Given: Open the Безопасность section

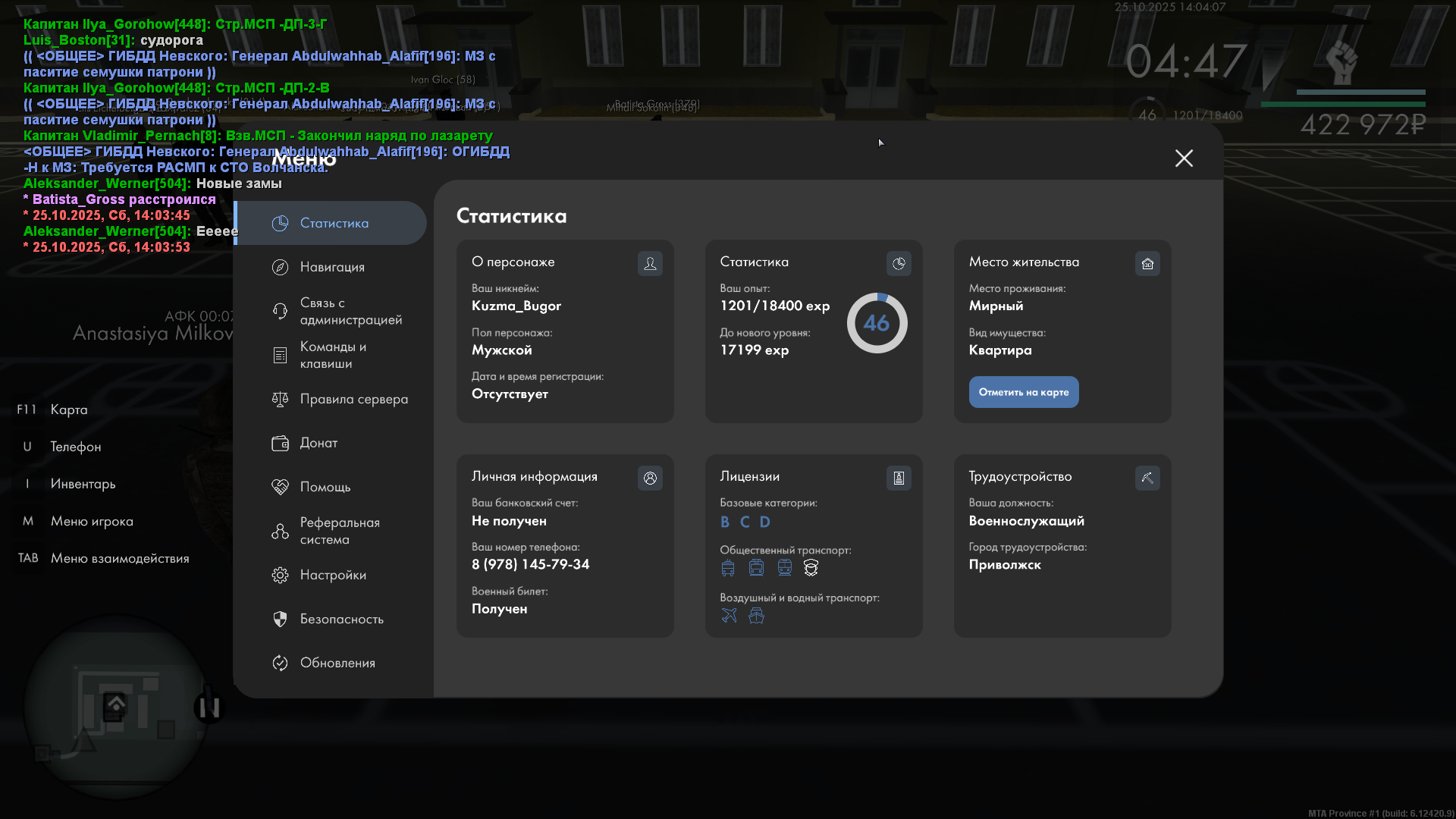Looking at the screenshot, I should click(340, 619).
